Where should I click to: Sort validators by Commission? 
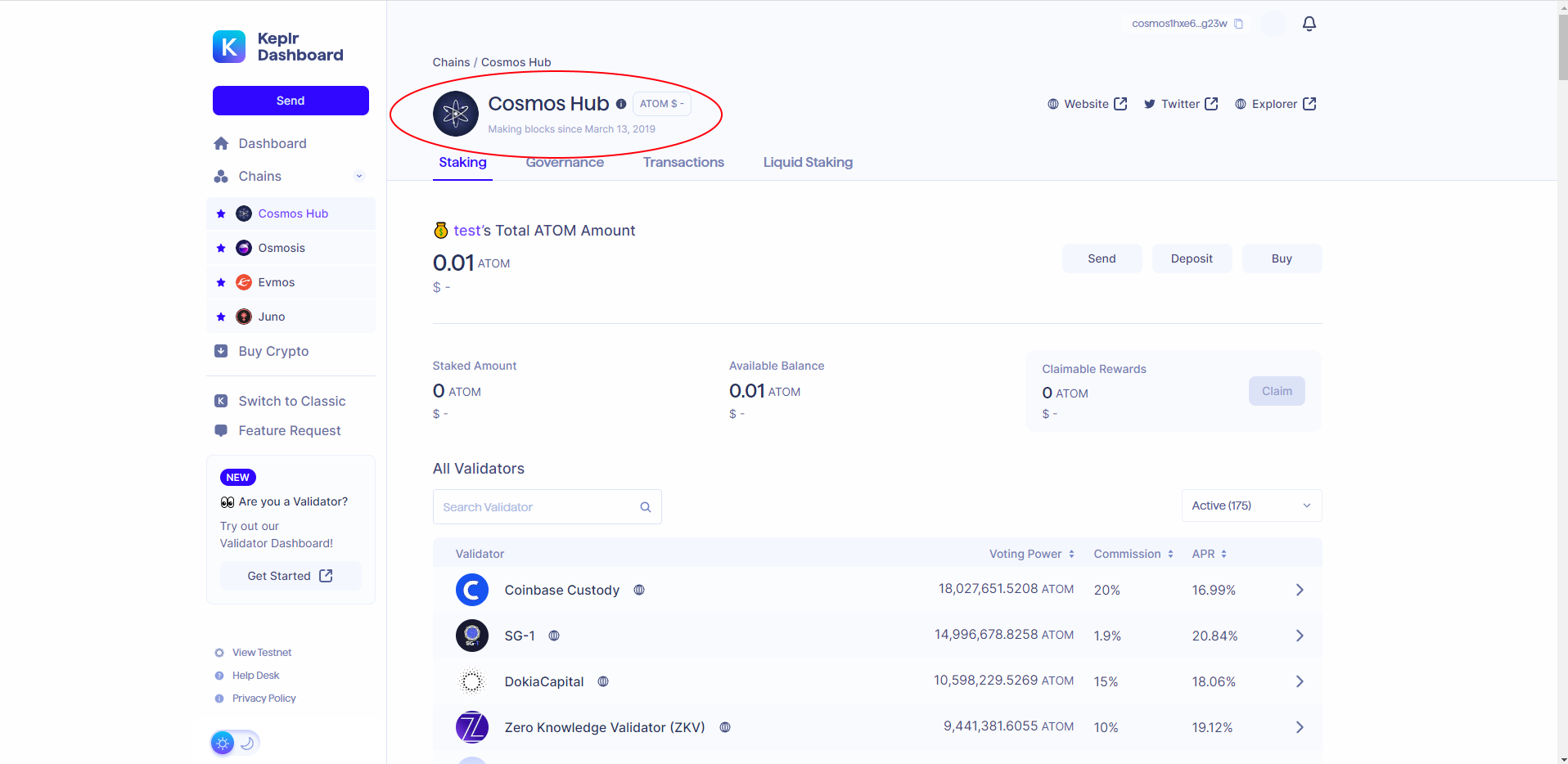click(x=1133, y=554)
